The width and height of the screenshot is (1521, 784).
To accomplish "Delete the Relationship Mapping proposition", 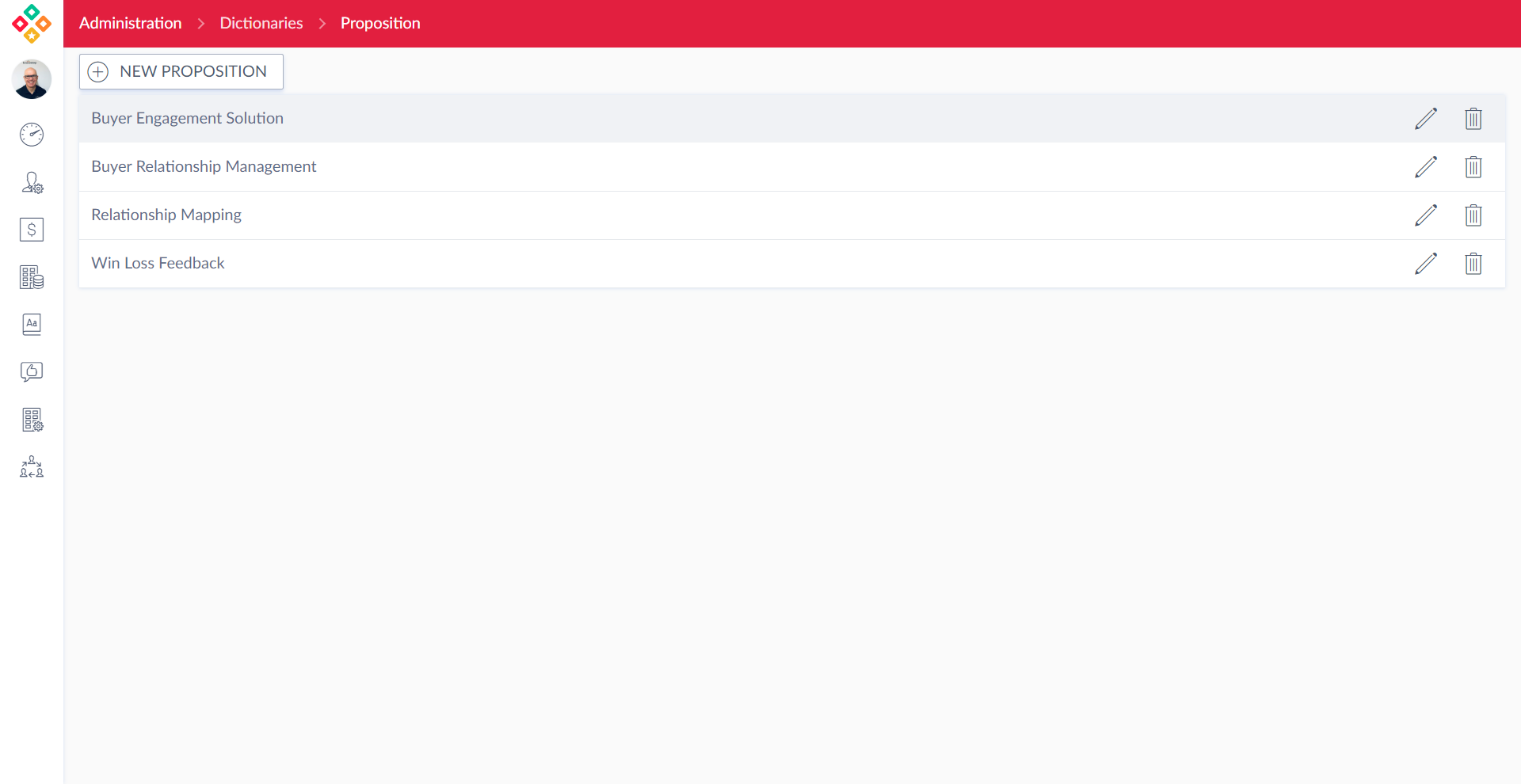I will point(1473,215).
